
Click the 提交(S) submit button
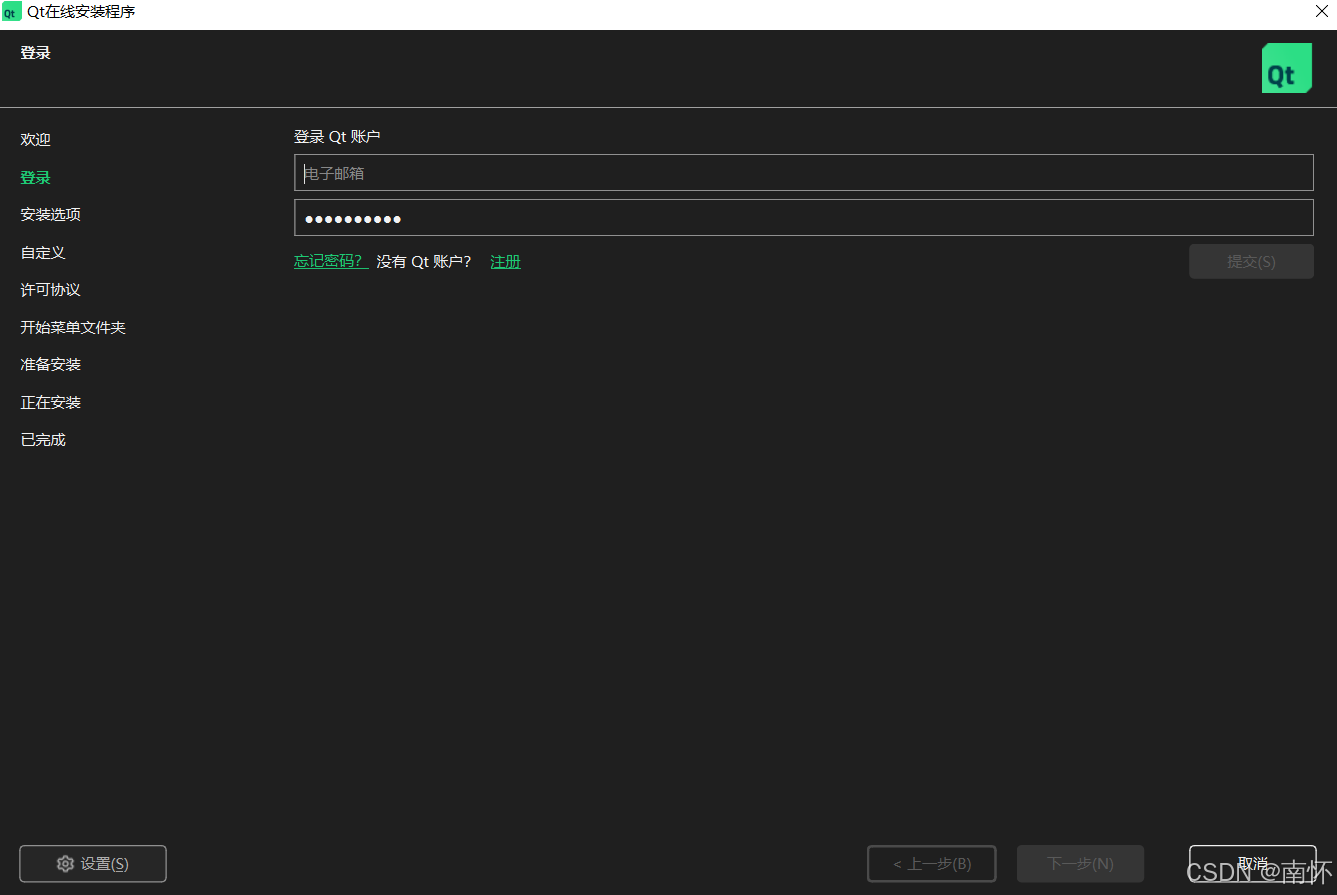click(x=1251, y=262)
